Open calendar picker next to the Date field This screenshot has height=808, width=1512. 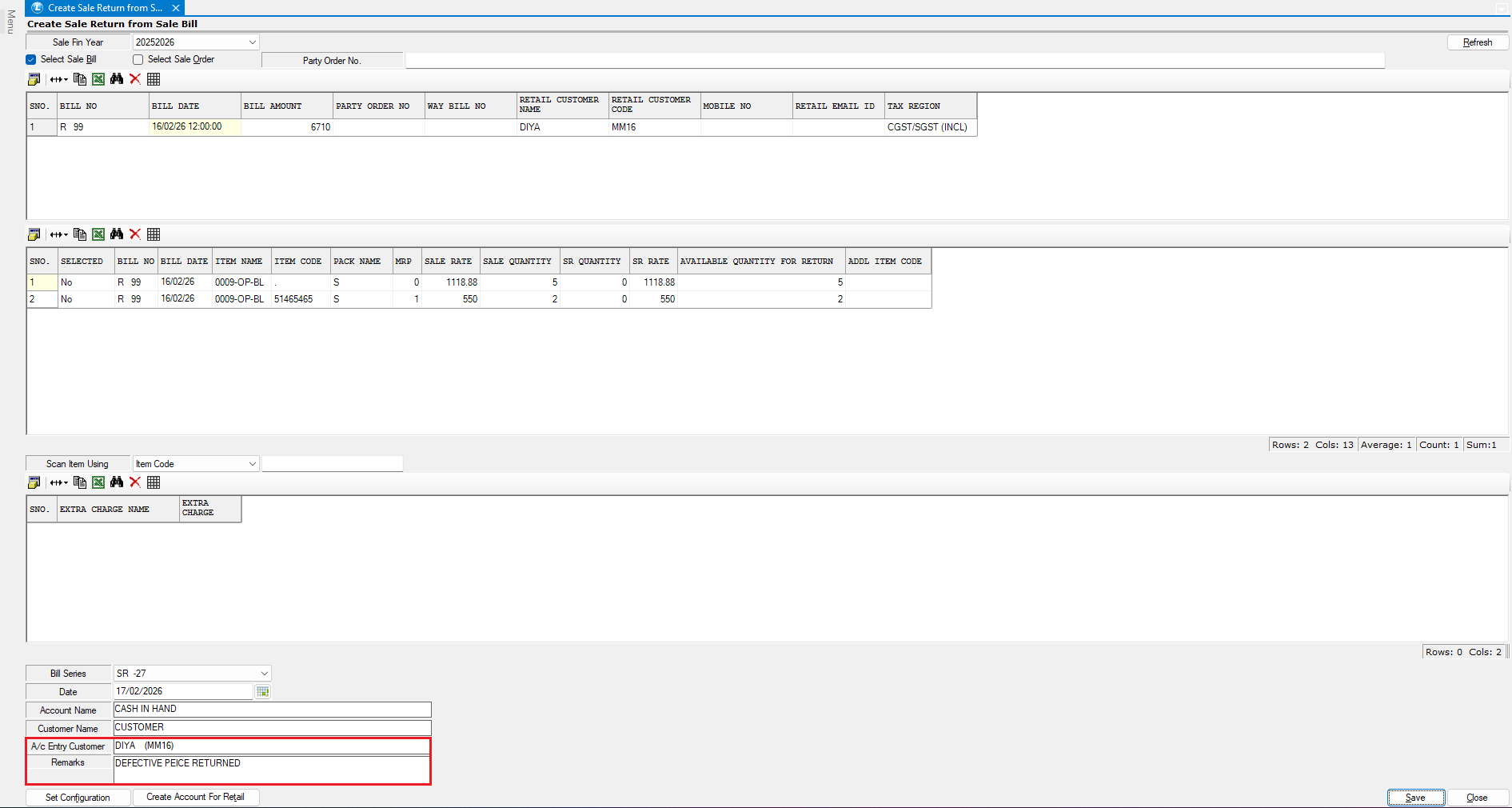click(x=262, y=692)
